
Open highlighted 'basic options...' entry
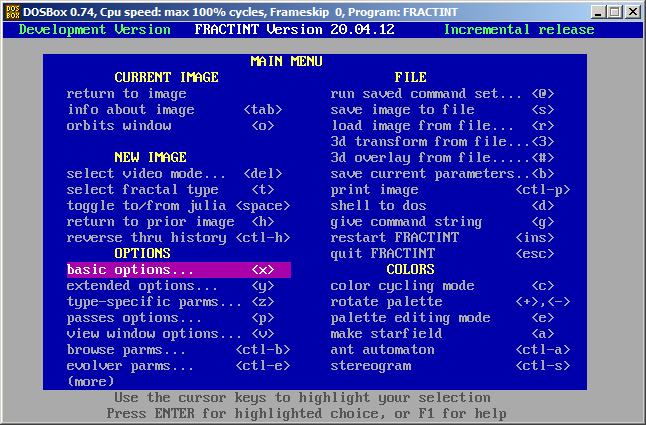pyautogui.click(x=179, y=270)
